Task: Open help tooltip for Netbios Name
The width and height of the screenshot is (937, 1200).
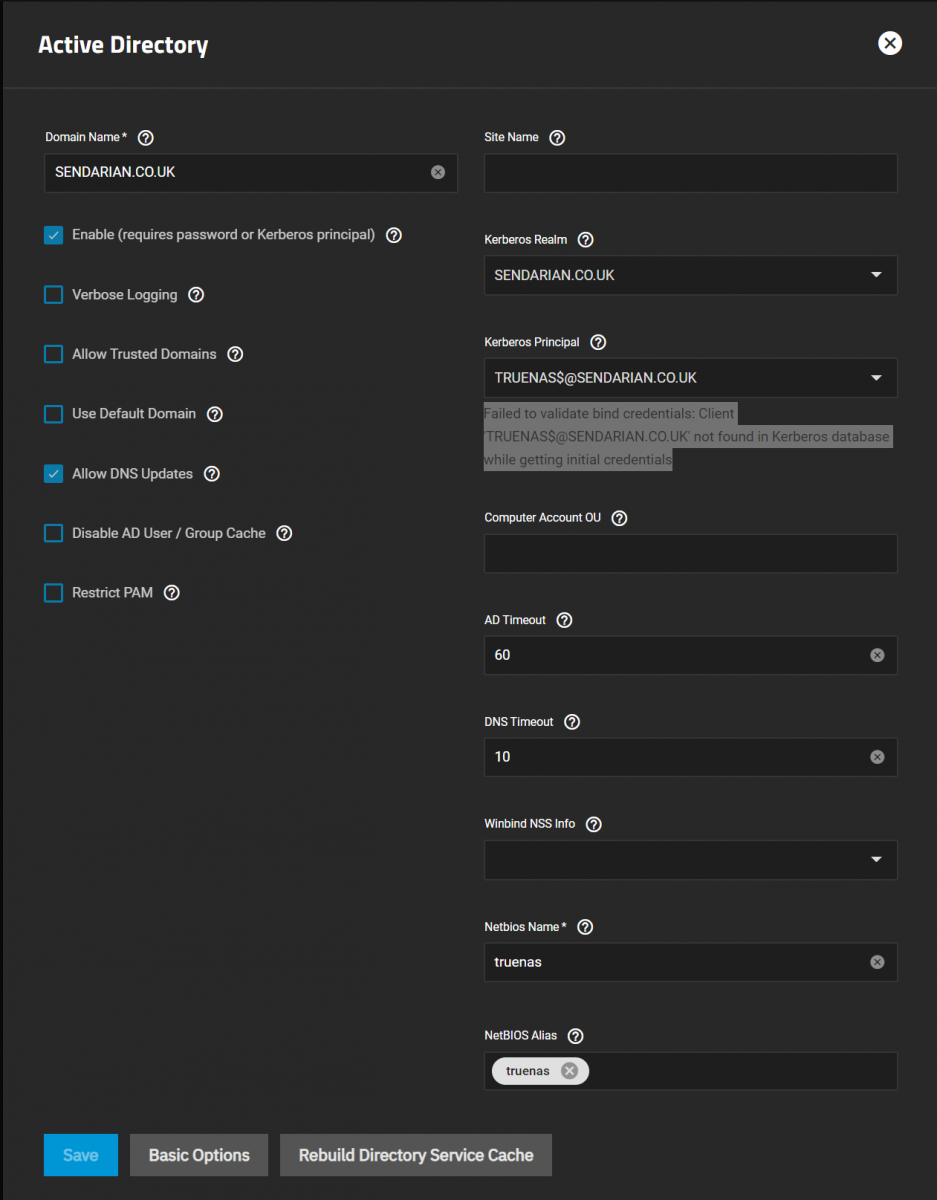Action: point(585,927)
